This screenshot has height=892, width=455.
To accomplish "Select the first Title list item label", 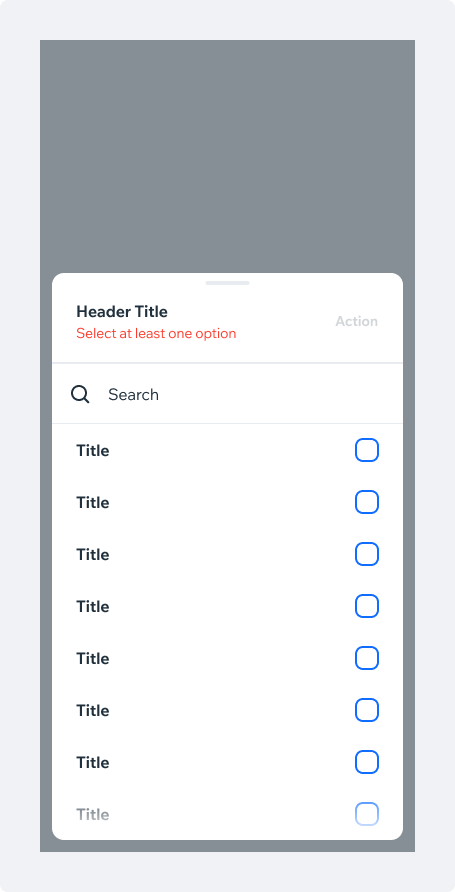I will tap(93, 451).
